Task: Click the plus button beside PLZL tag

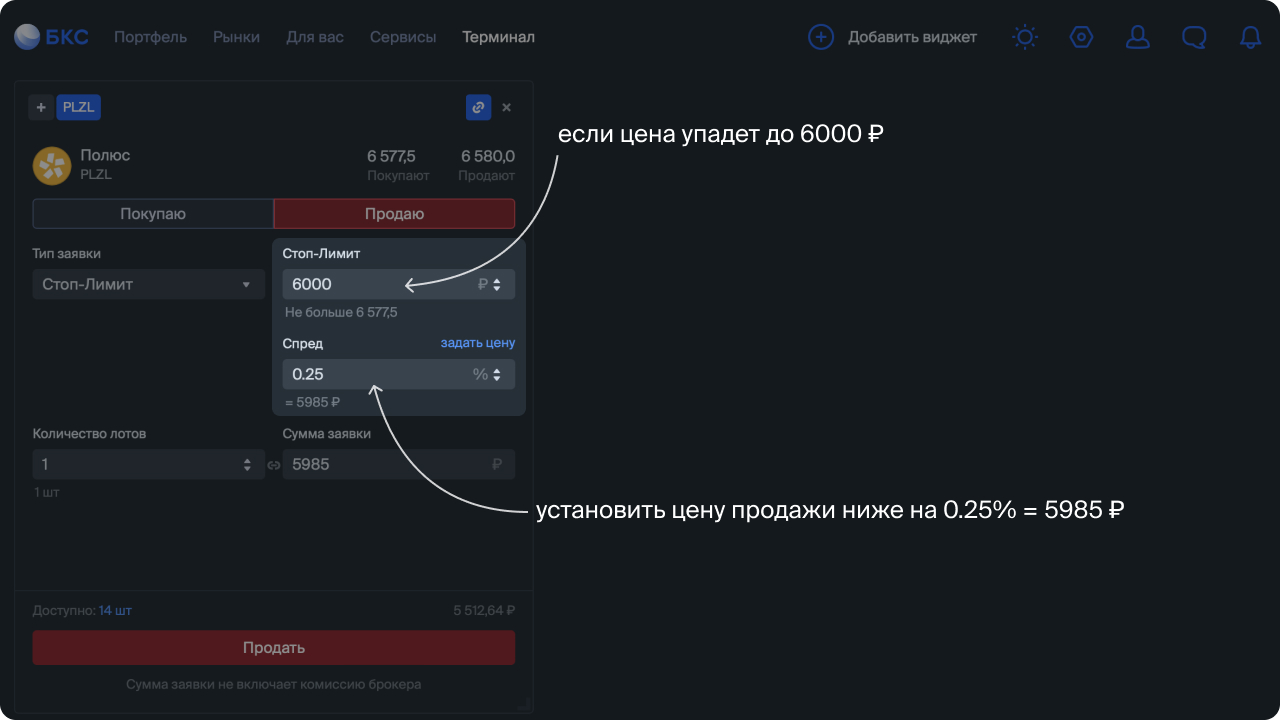Action: tap(41, 107)
